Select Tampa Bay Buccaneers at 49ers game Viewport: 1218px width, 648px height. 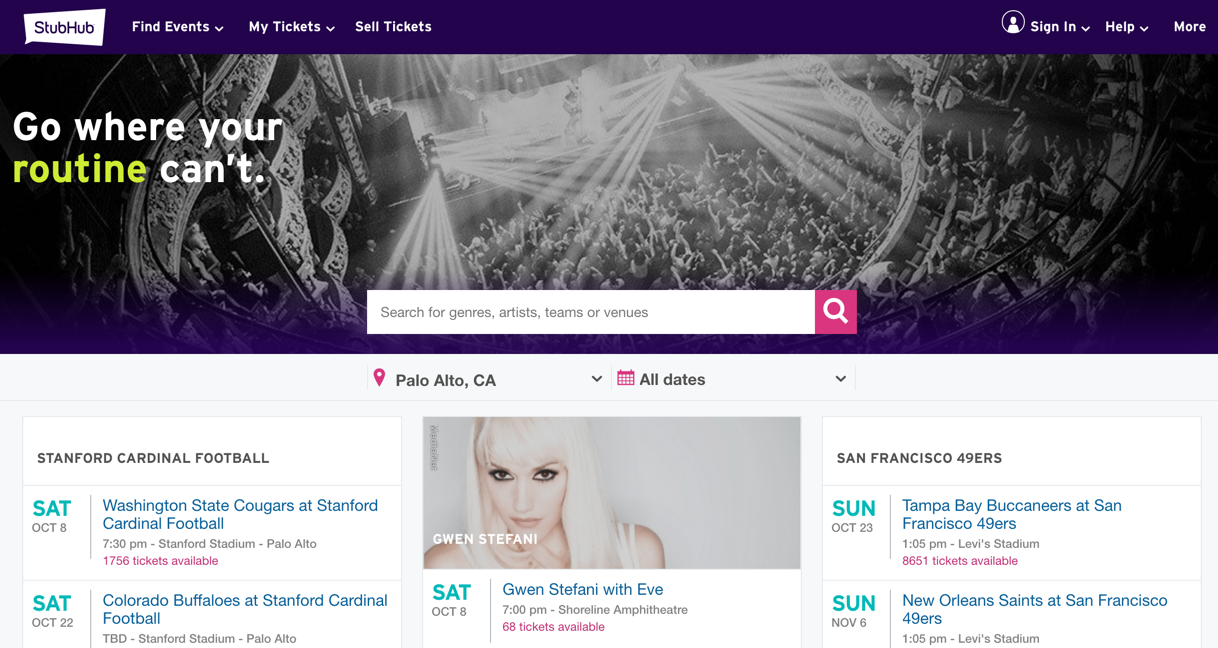[x=1011, y=514]
